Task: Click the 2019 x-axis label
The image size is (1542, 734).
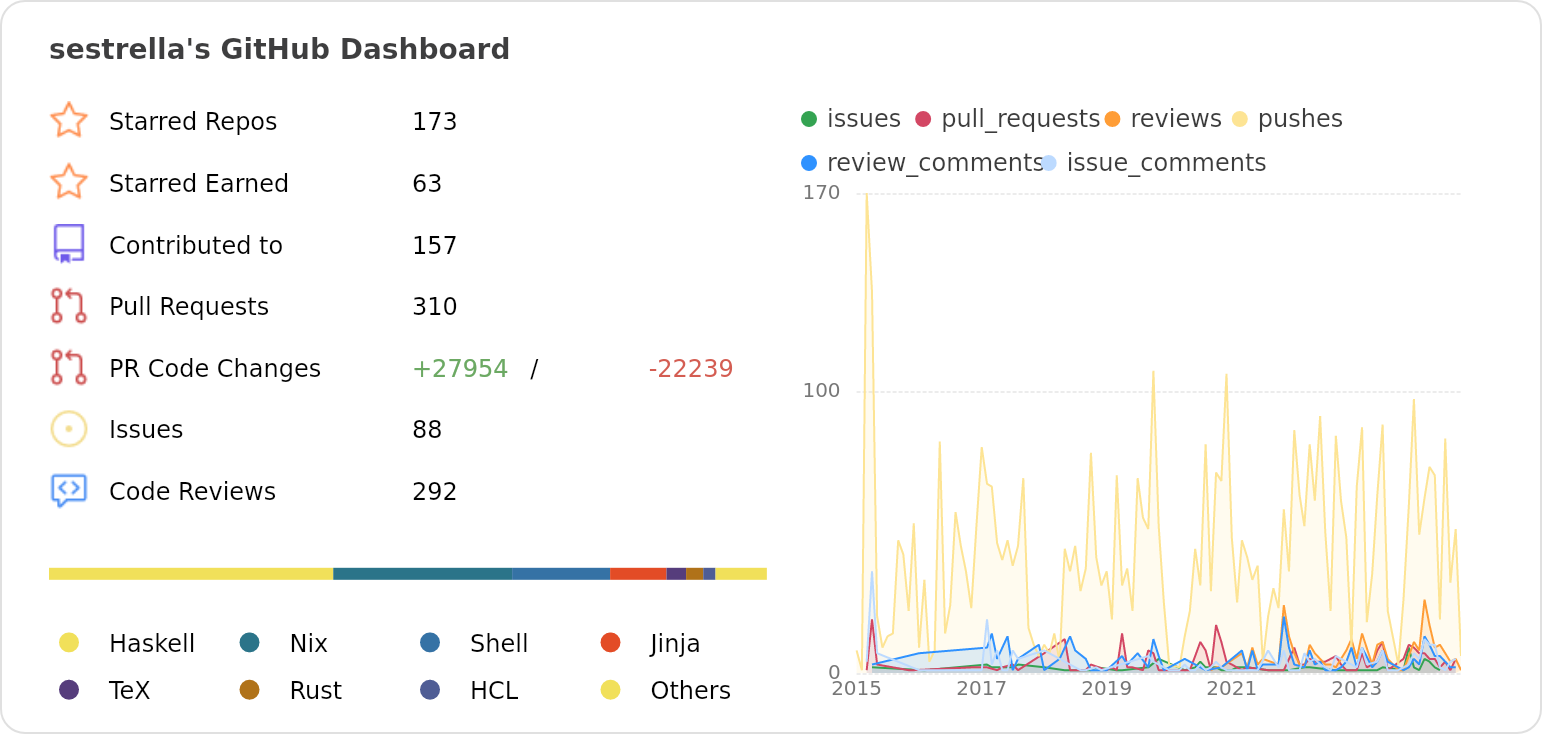Action: (1107, 689)
